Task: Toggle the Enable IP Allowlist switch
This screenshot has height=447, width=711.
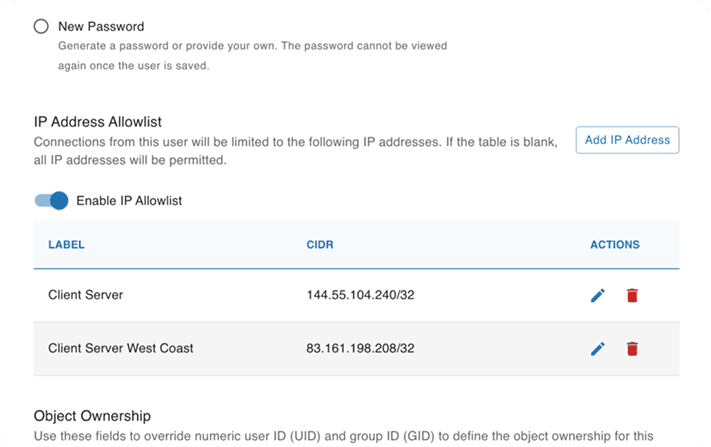Action: tap(51, 200)
